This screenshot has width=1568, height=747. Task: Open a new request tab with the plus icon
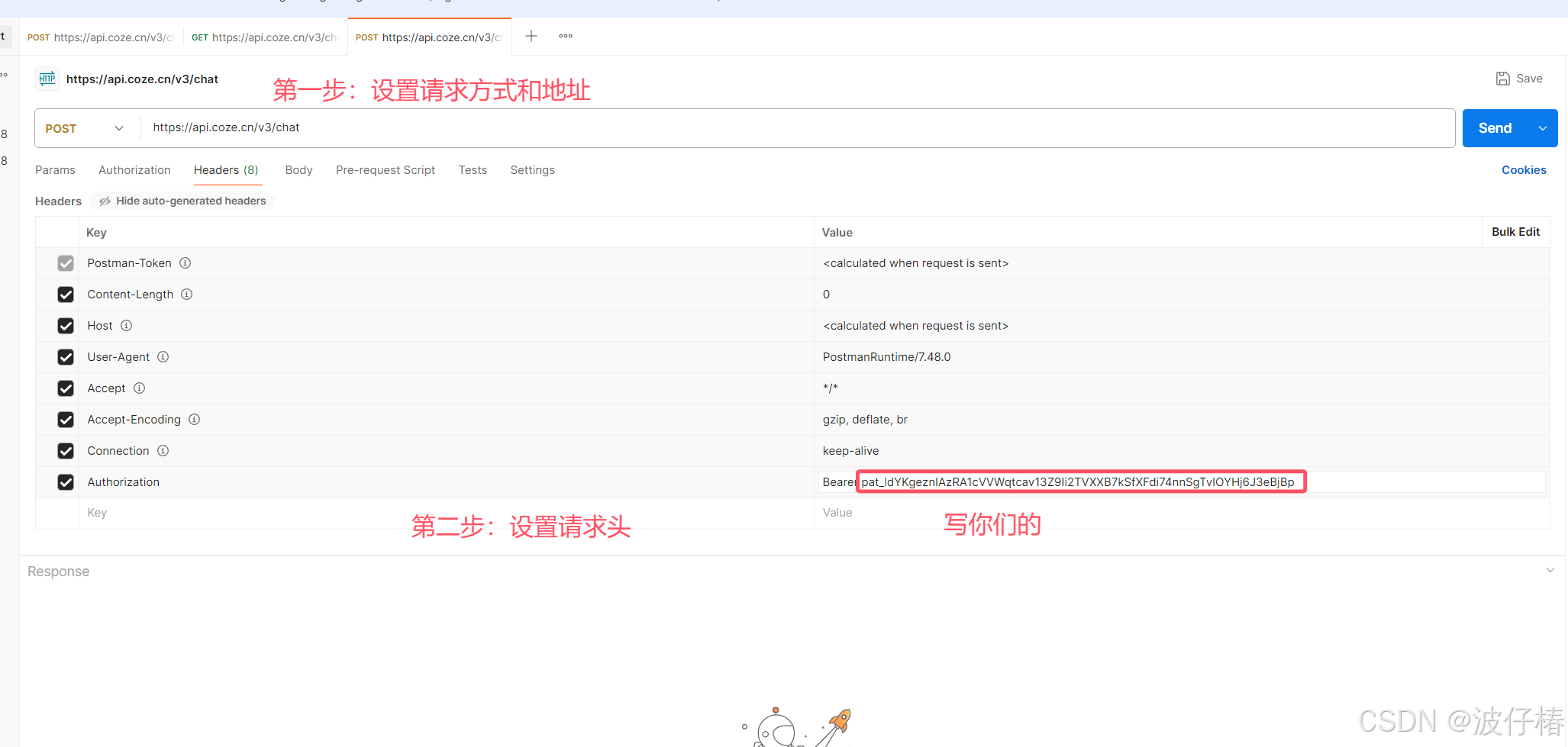pos(531,36)
